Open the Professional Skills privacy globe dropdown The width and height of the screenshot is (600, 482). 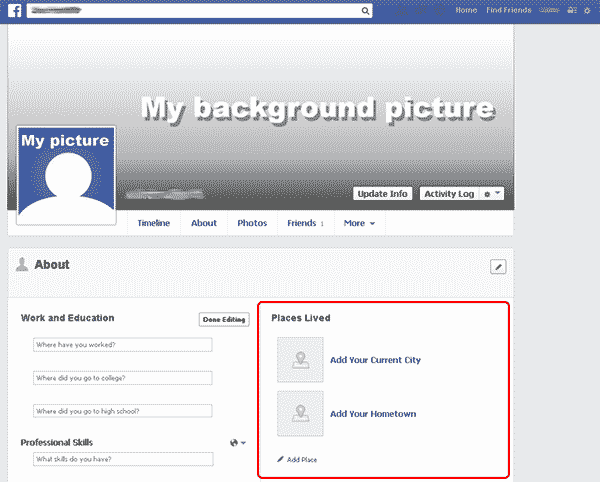pyautogui.click(x=238, y=443)
